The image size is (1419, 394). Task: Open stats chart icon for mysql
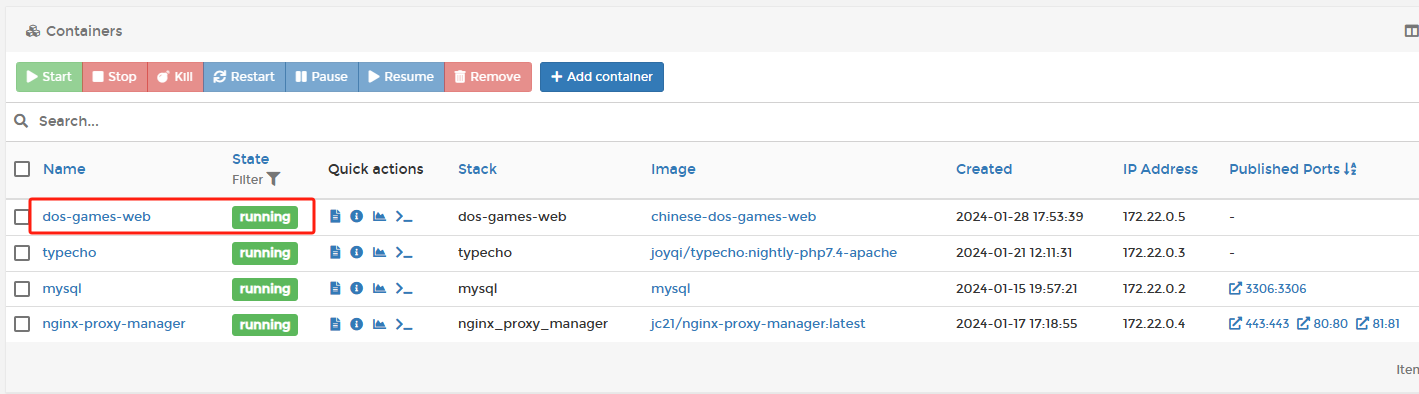click(380, 289)
